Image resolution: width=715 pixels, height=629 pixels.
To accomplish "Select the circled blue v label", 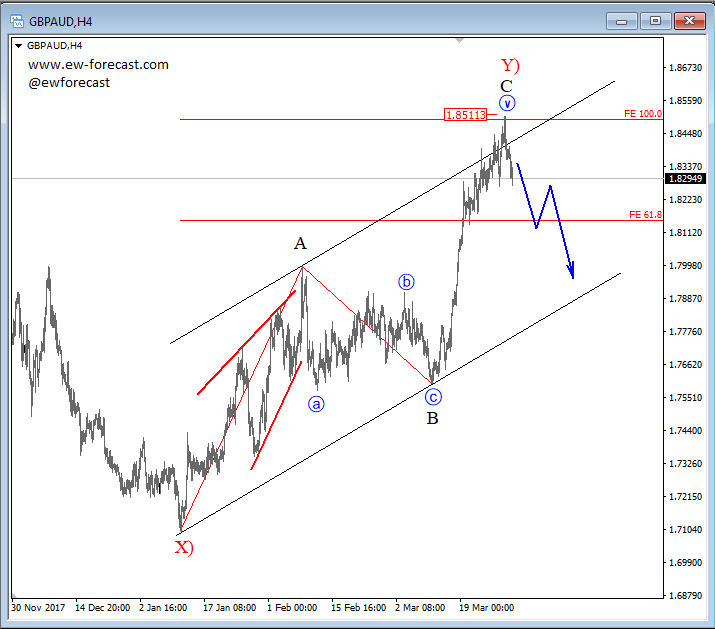I will pyautogui.click(x=507, y=103).
